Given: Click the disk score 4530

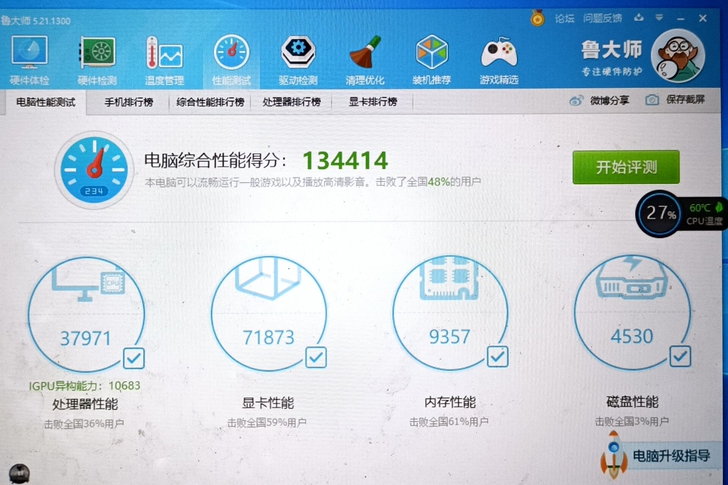Looking at the screenshot, I should coord(632,336).
